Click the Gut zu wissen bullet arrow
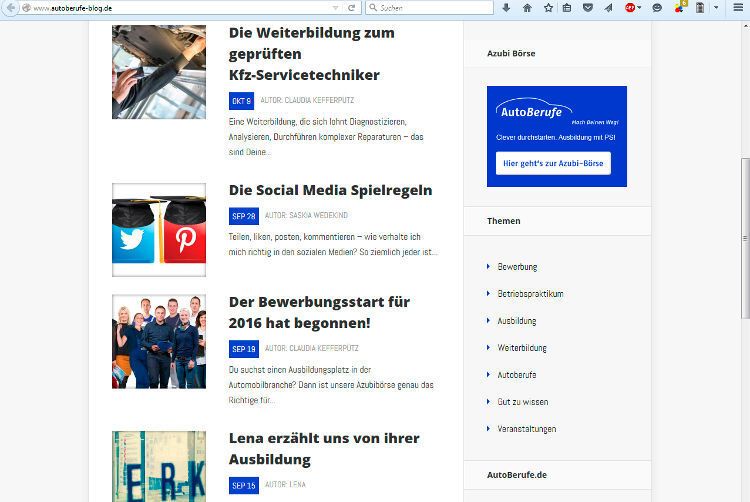This screenshot has height=502, width=750. pos(488,401)
